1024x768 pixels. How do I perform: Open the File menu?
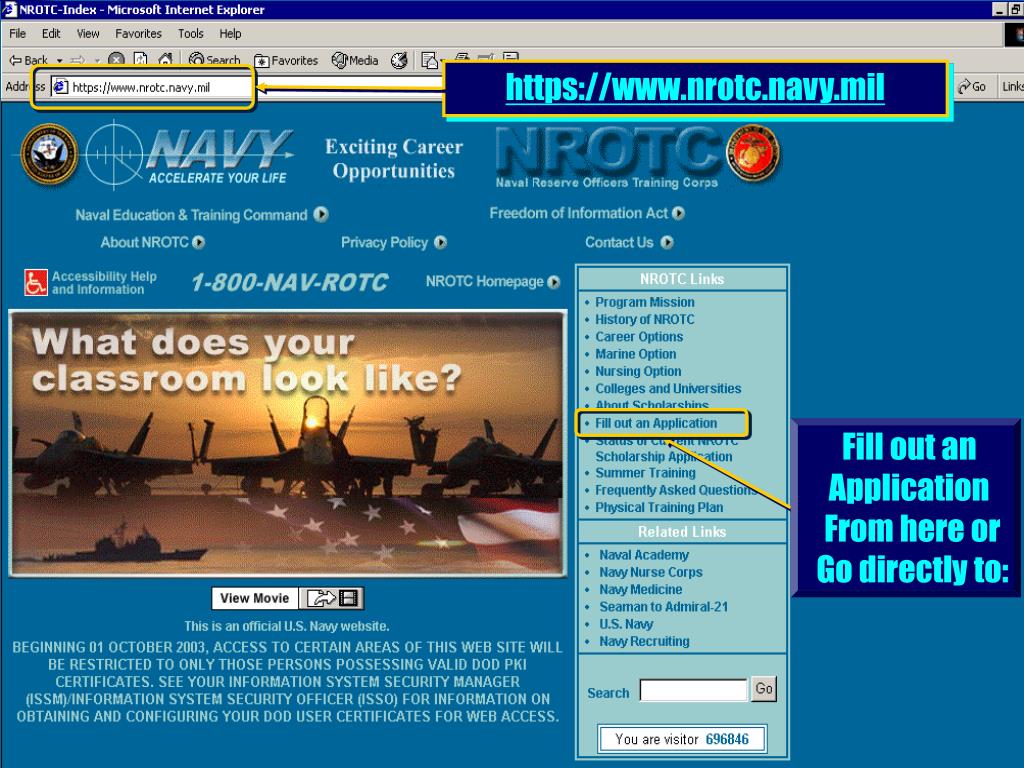(x=18, y=33)
